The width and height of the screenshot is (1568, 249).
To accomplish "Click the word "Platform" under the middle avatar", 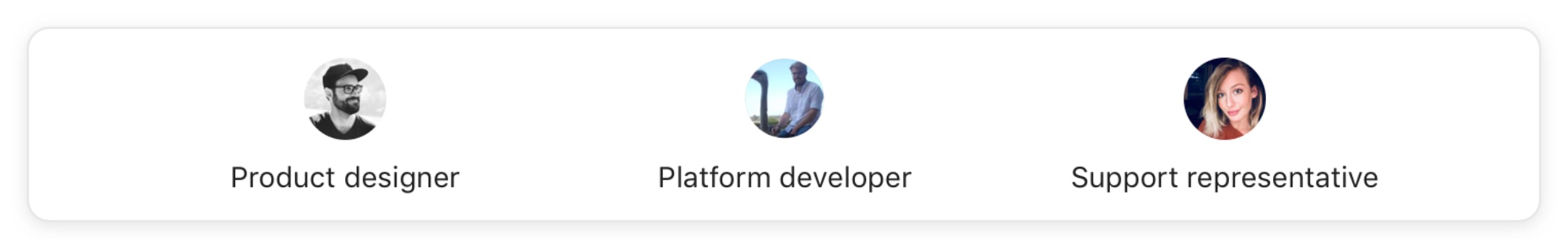I will 715,178.
